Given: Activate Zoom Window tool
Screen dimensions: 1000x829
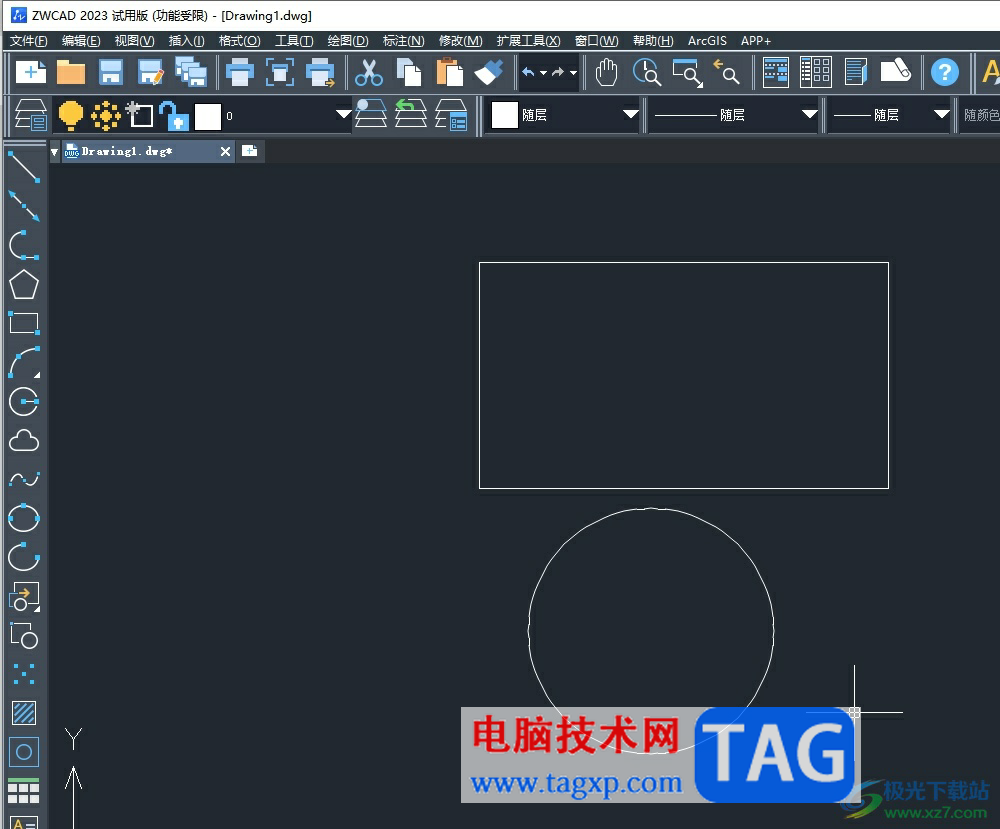Looking at the screenshot, I should pos(688,72).
